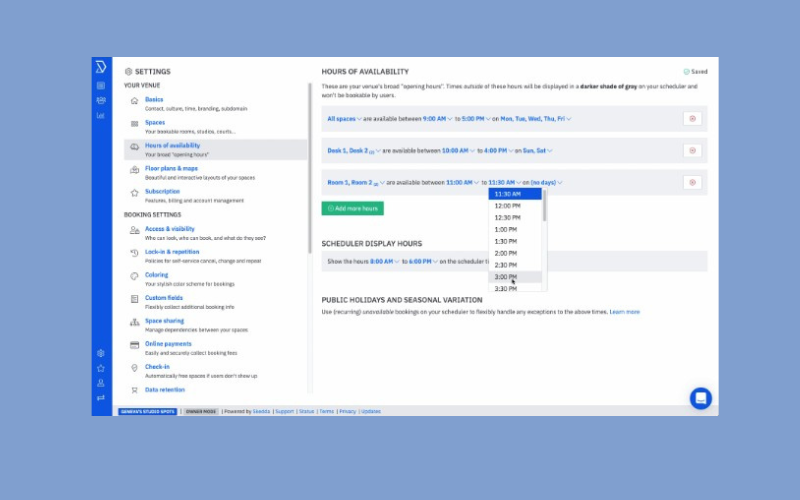Click the star icon beside Subscription
Image resolution: width=800 pixels, height=500 pixels.
134,193
